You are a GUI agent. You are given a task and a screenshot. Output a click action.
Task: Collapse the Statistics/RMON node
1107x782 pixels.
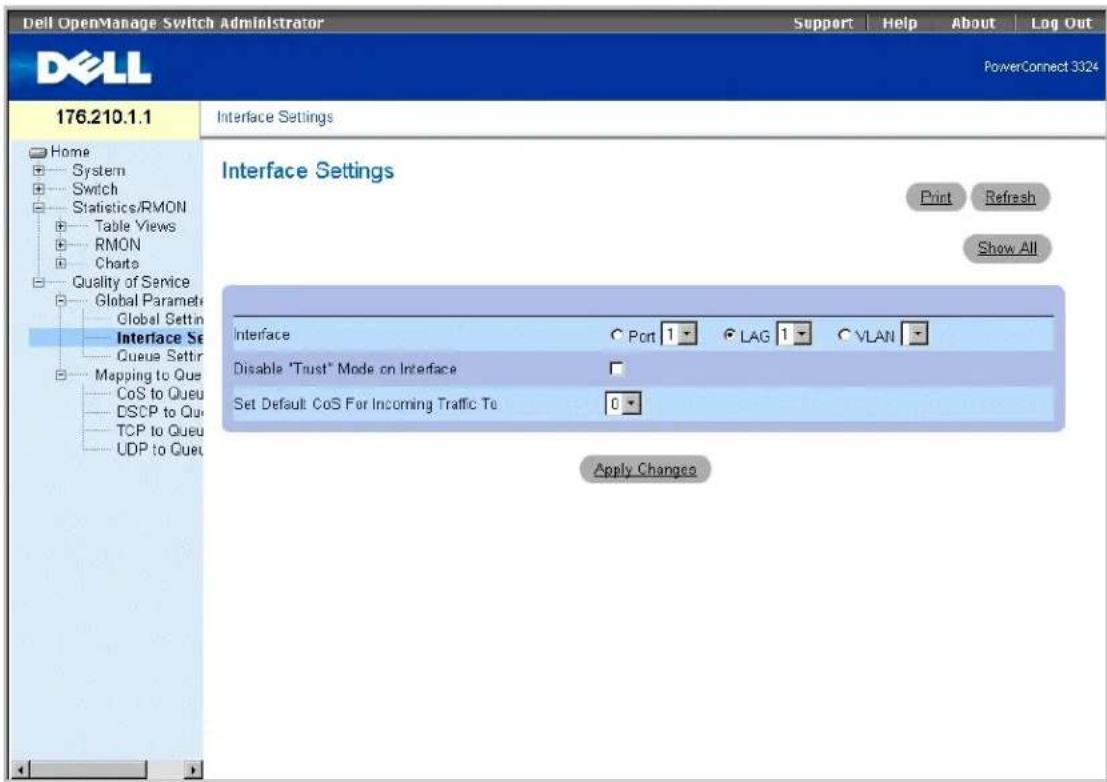pos(39,207)
